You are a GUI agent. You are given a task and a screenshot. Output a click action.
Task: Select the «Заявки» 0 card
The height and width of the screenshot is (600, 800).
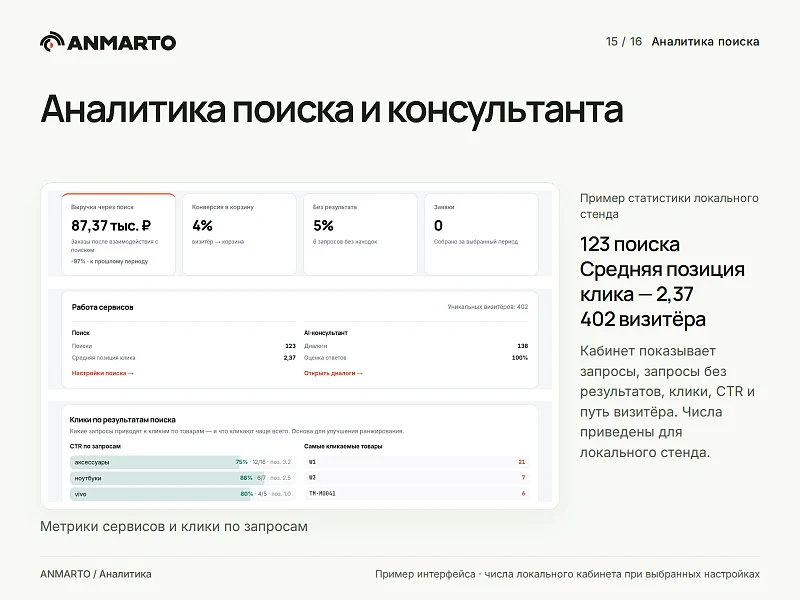point(481,234)
